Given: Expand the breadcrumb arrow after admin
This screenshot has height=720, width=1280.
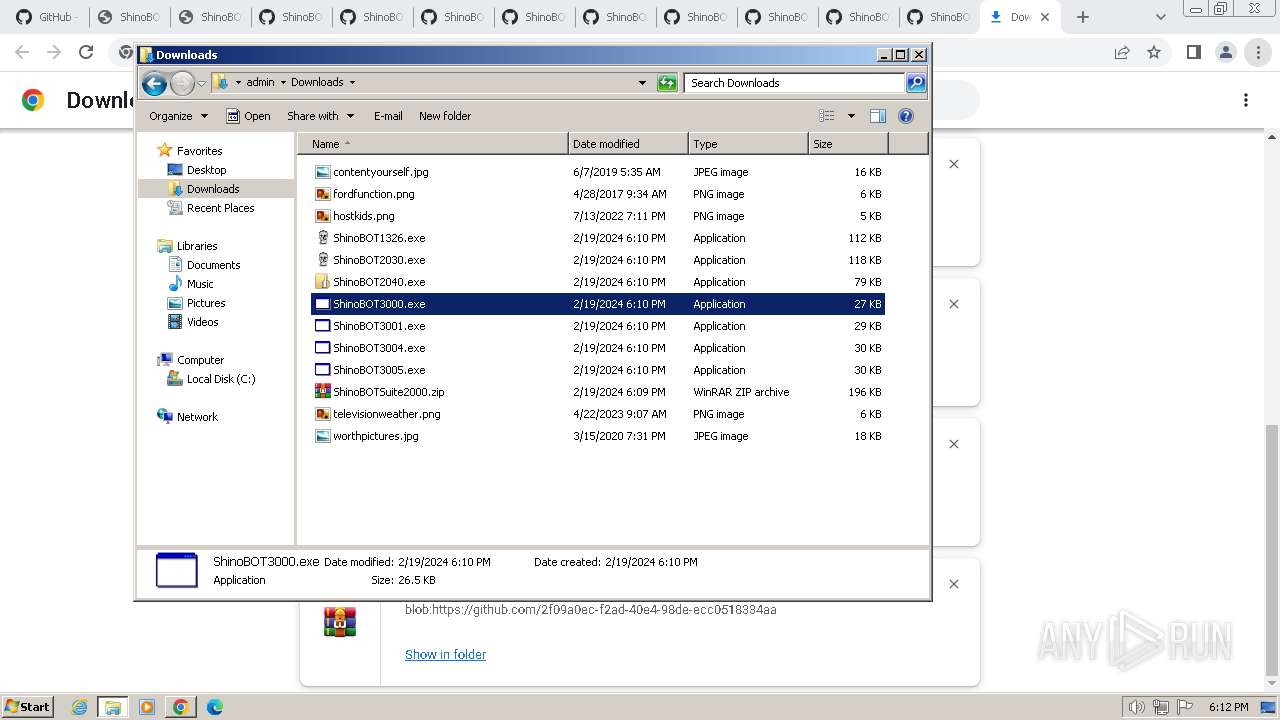Looking at the screenshot, I should coord(282,82).
